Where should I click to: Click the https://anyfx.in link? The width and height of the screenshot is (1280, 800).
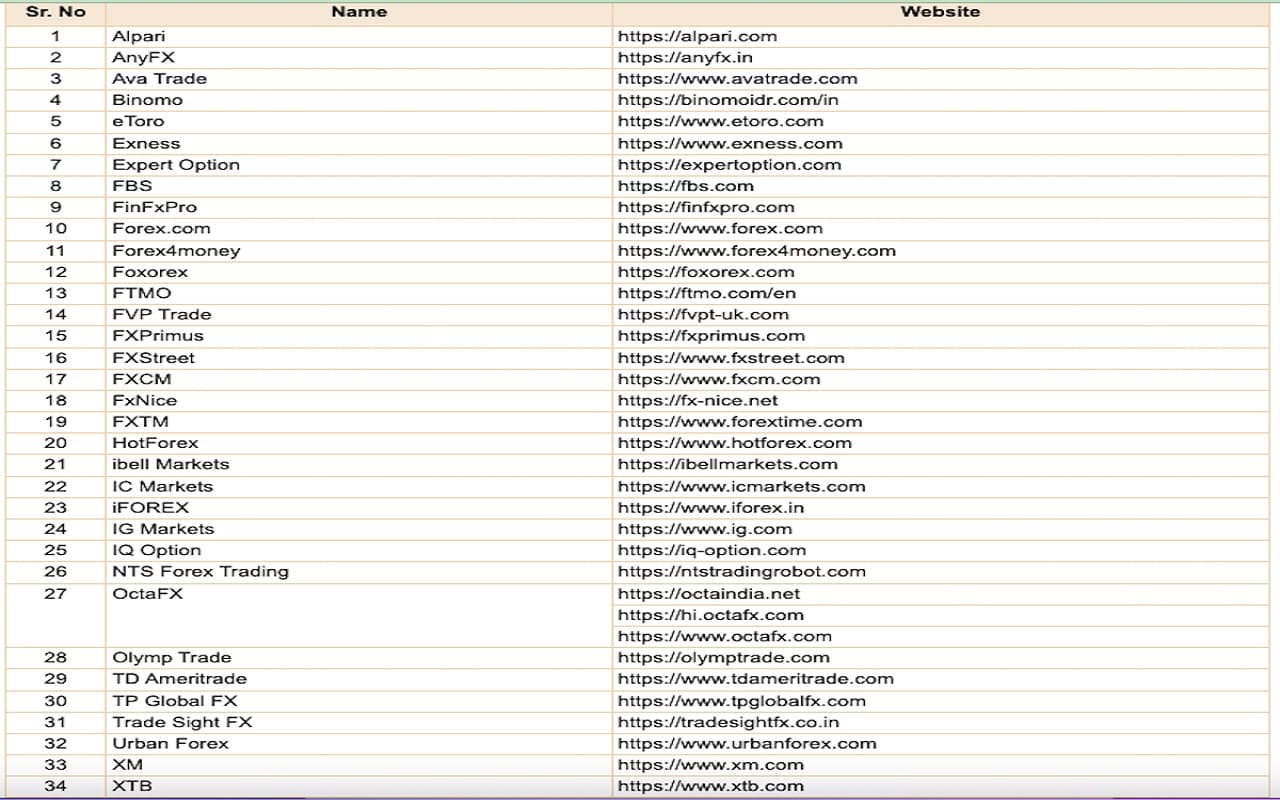685,57
